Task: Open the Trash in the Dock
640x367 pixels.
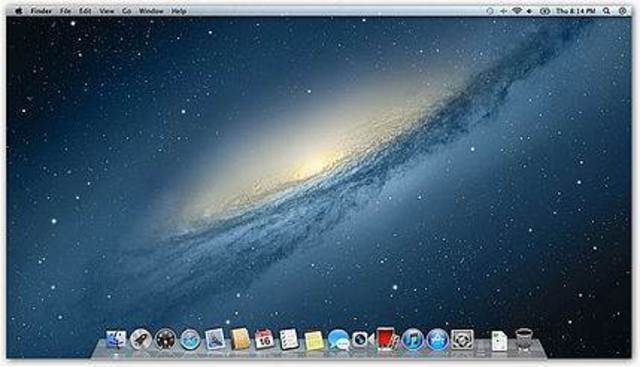Action: point(523,340)
